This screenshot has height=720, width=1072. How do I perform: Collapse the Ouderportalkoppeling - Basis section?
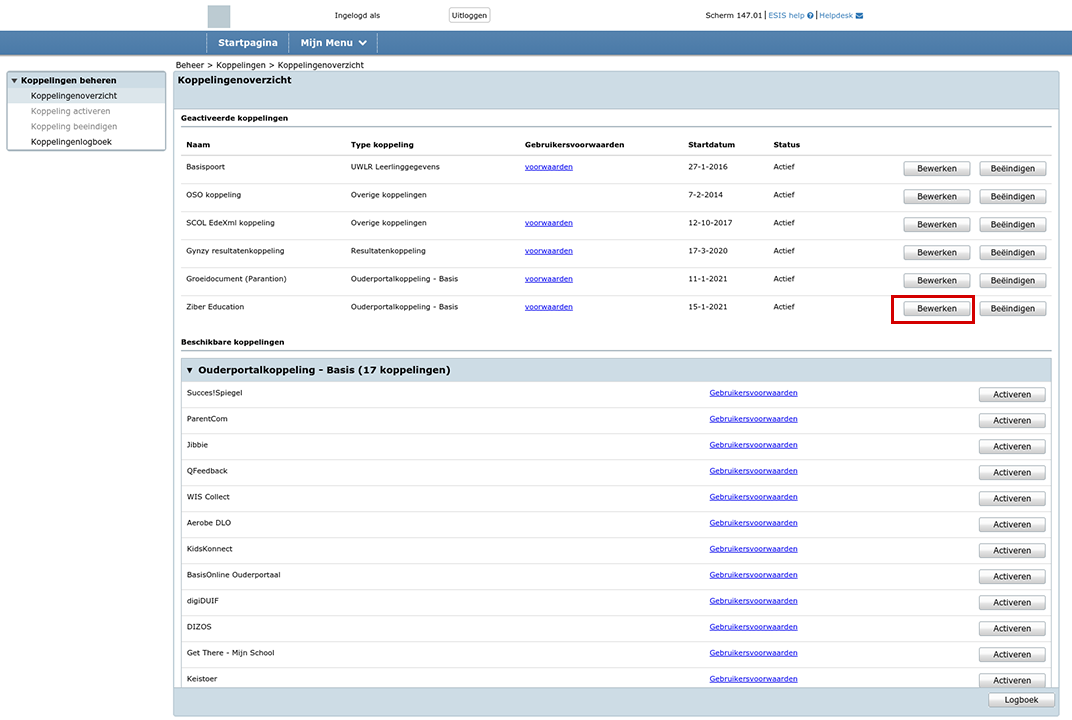190,371
